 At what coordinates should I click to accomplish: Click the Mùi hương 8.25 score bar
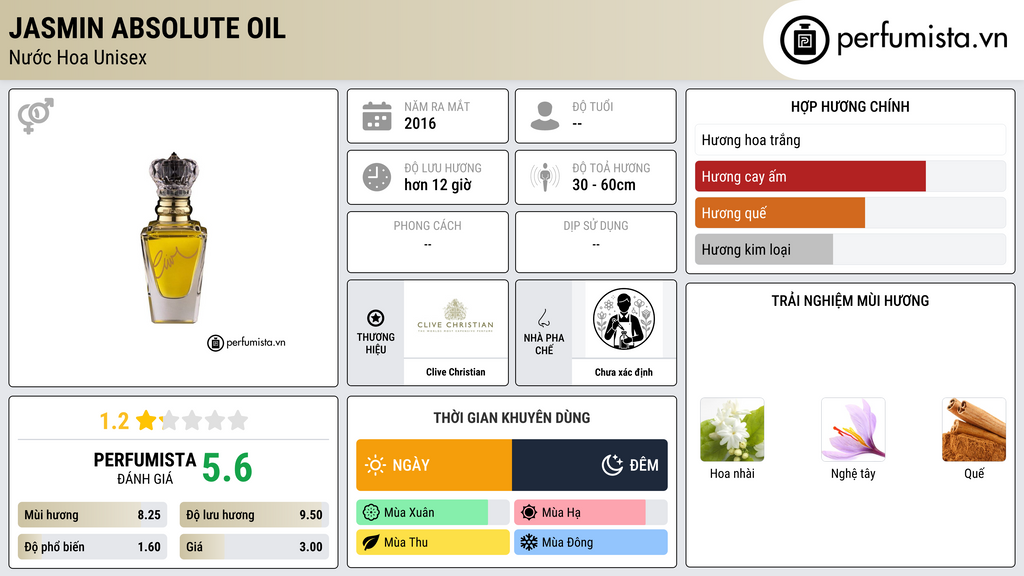(92, 515)
